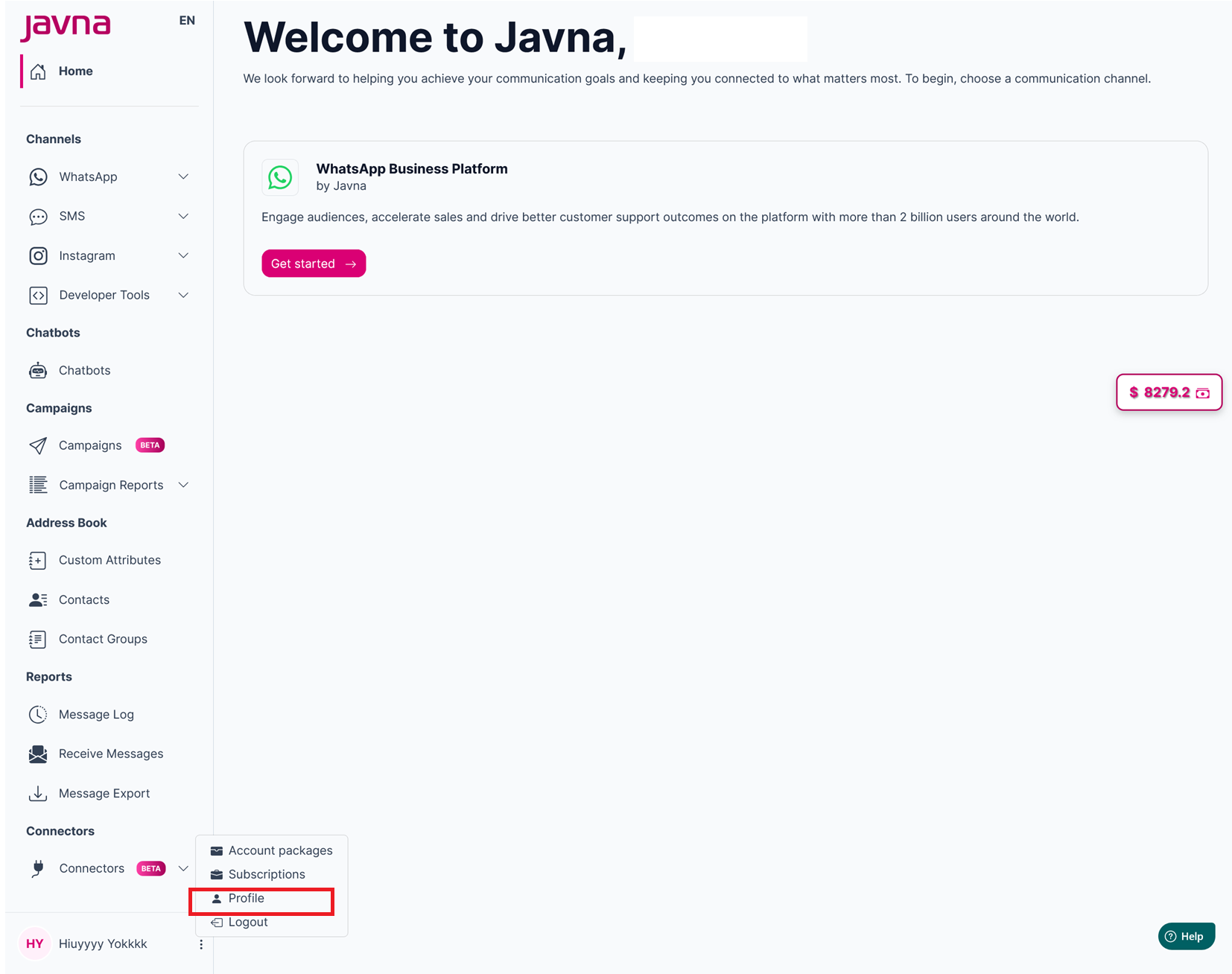Click the Get started button
Viewport: 1232px width, 974px height.
point(314,264)
